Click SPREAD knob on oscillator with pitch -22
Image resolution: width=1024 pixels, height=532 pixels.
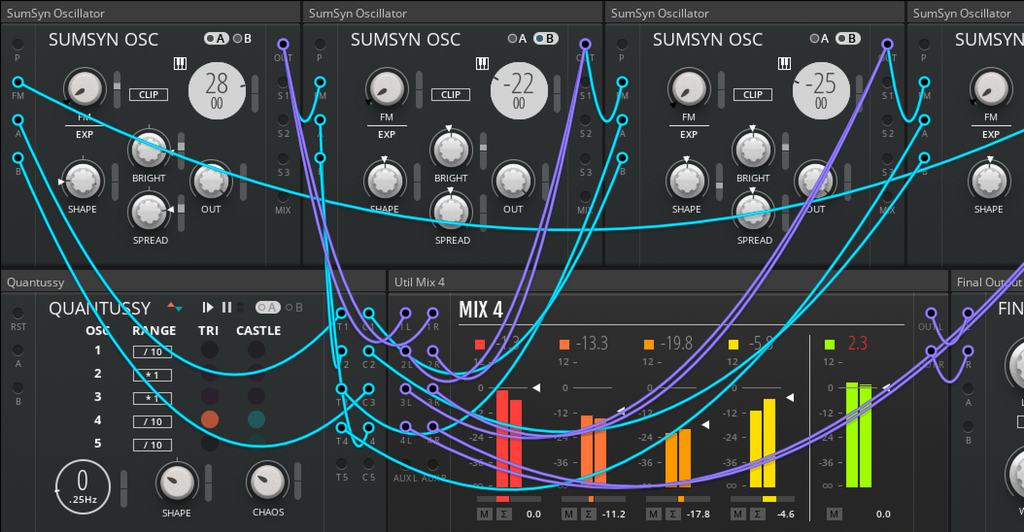coord(451,211)
